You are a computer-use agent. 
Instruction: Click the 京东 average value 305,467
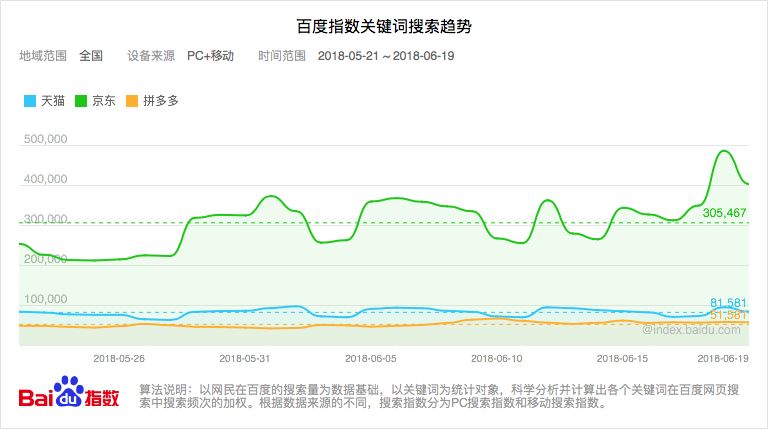tap(724, 213)
